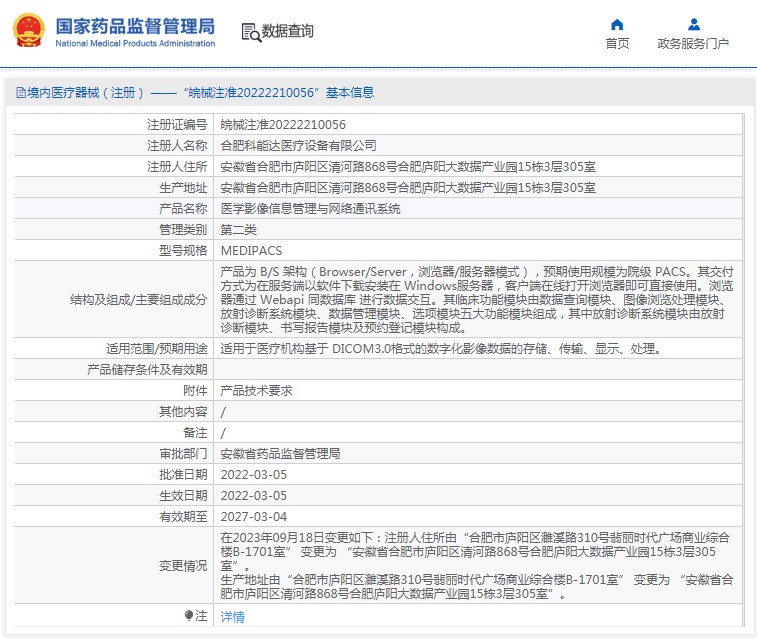The height and width of the screenshot is (639, 757).
Task: Click the 产品名称 label
Action: (183, 208)
